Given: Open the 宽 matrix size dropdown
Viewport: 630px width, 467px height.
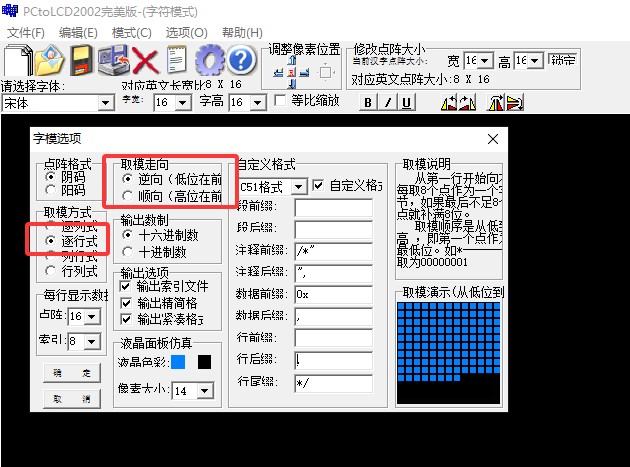Looking at the screenshot, I should point(485,61).
